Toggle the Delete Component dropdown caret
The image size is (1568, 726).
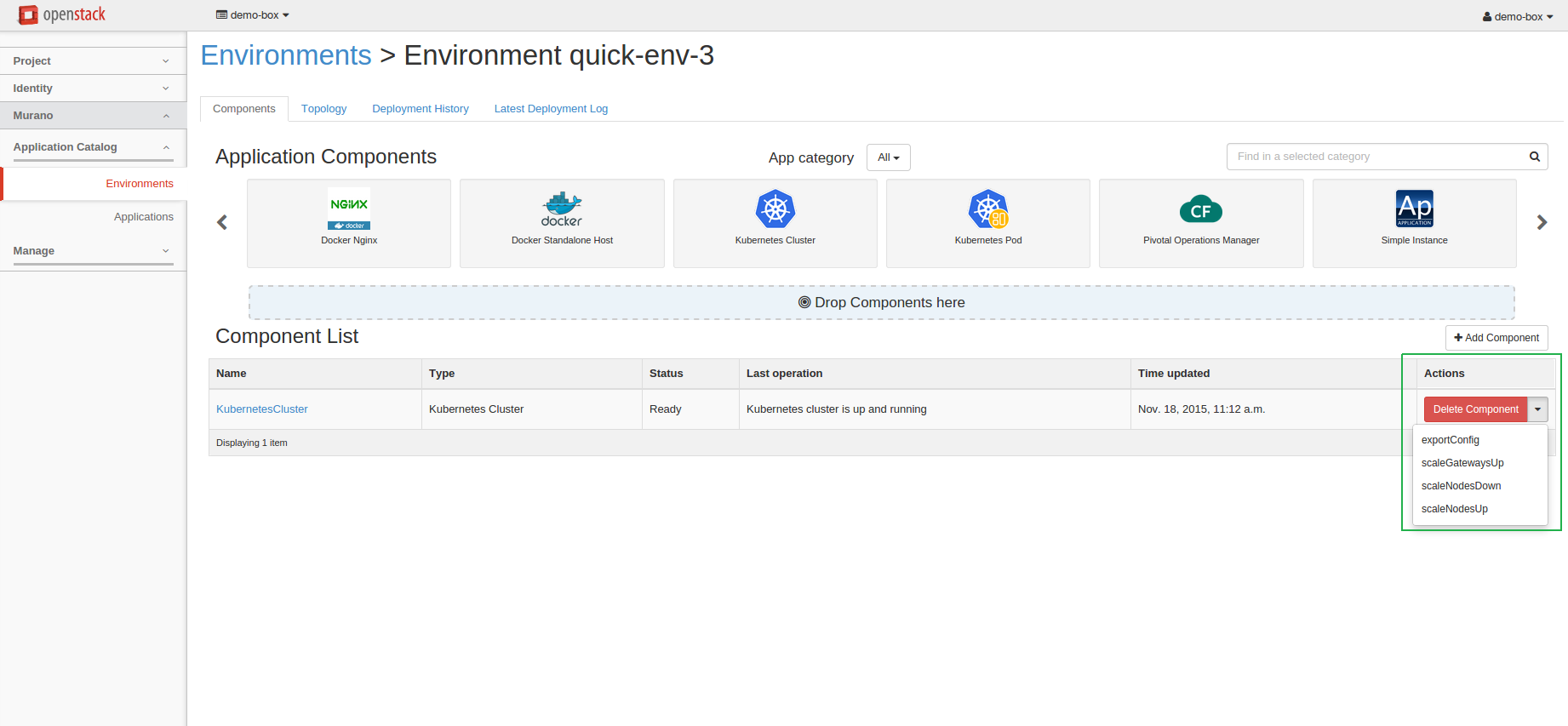coord(1537,409)
